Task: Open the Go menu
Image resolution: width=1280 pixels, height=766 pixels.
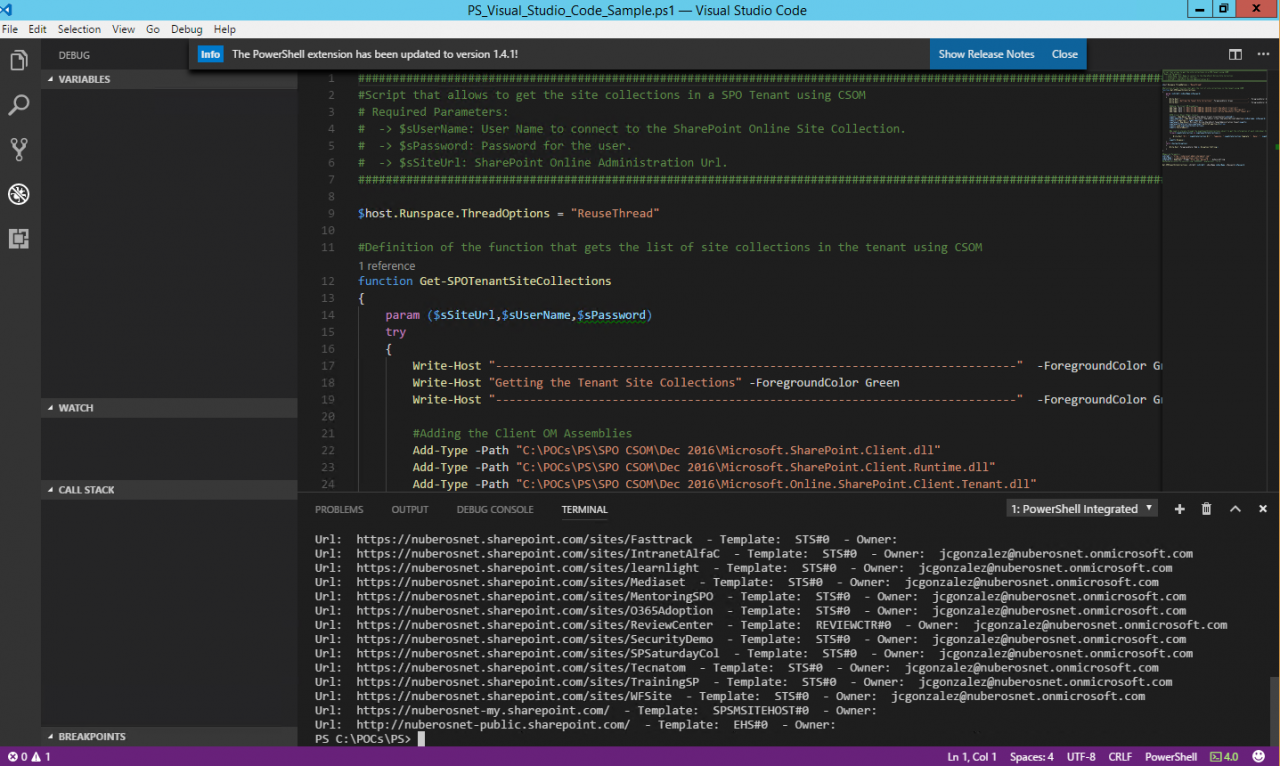Action: (x=153, y=29)
